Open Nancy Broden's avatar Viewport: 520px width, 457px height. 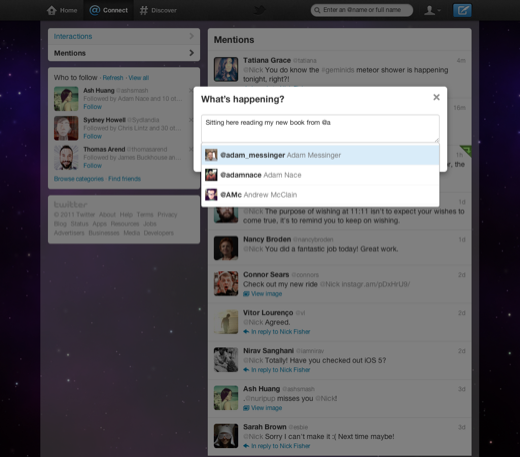[x=226, y=248]
